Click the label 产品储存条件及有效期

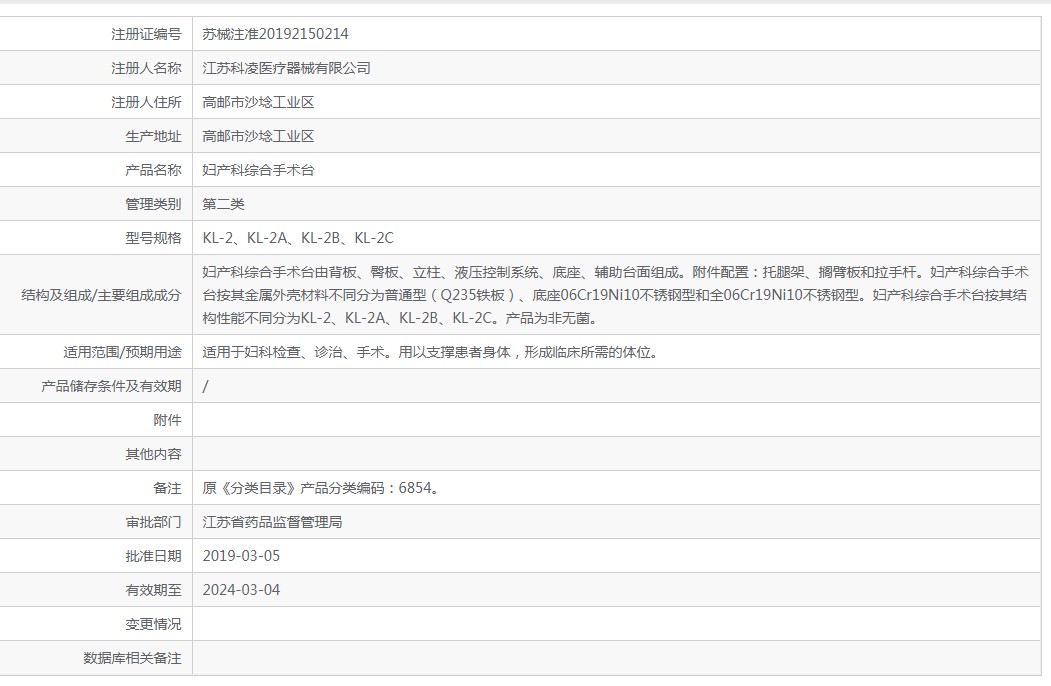tap(111, 386)
